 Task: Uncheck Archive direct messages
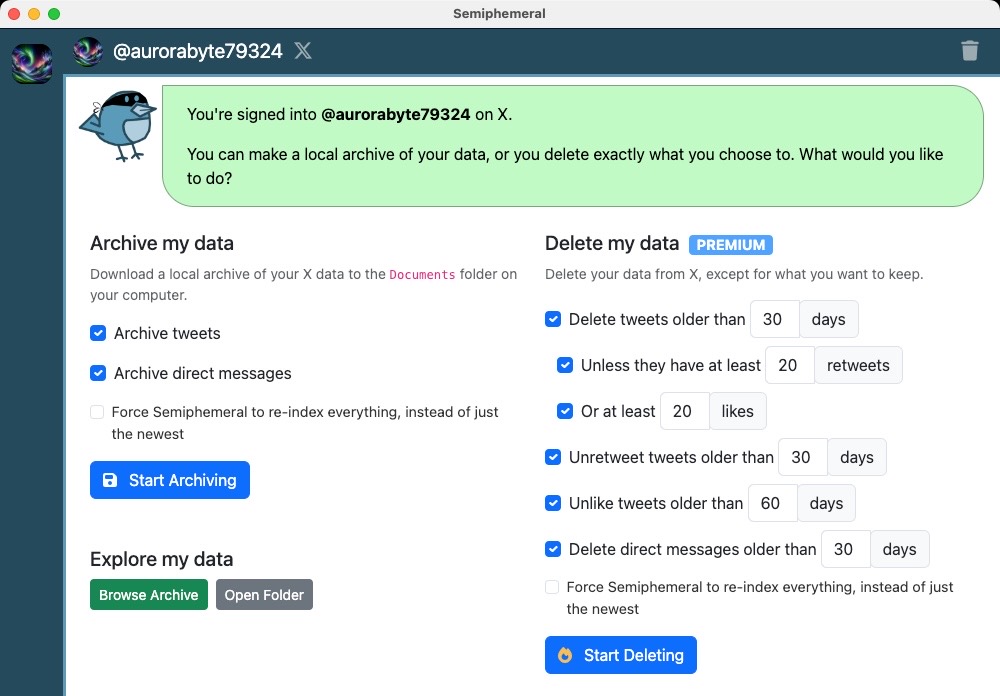[97, 373]
